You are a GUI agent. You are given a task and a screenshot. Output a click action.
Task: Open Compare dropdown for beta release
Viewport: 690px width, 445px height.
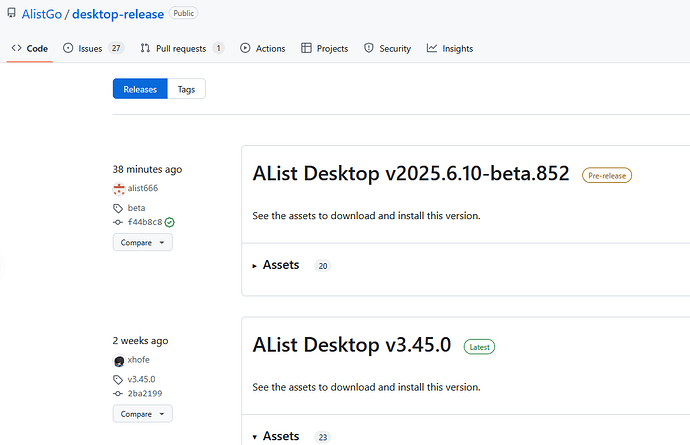[143, 243]
